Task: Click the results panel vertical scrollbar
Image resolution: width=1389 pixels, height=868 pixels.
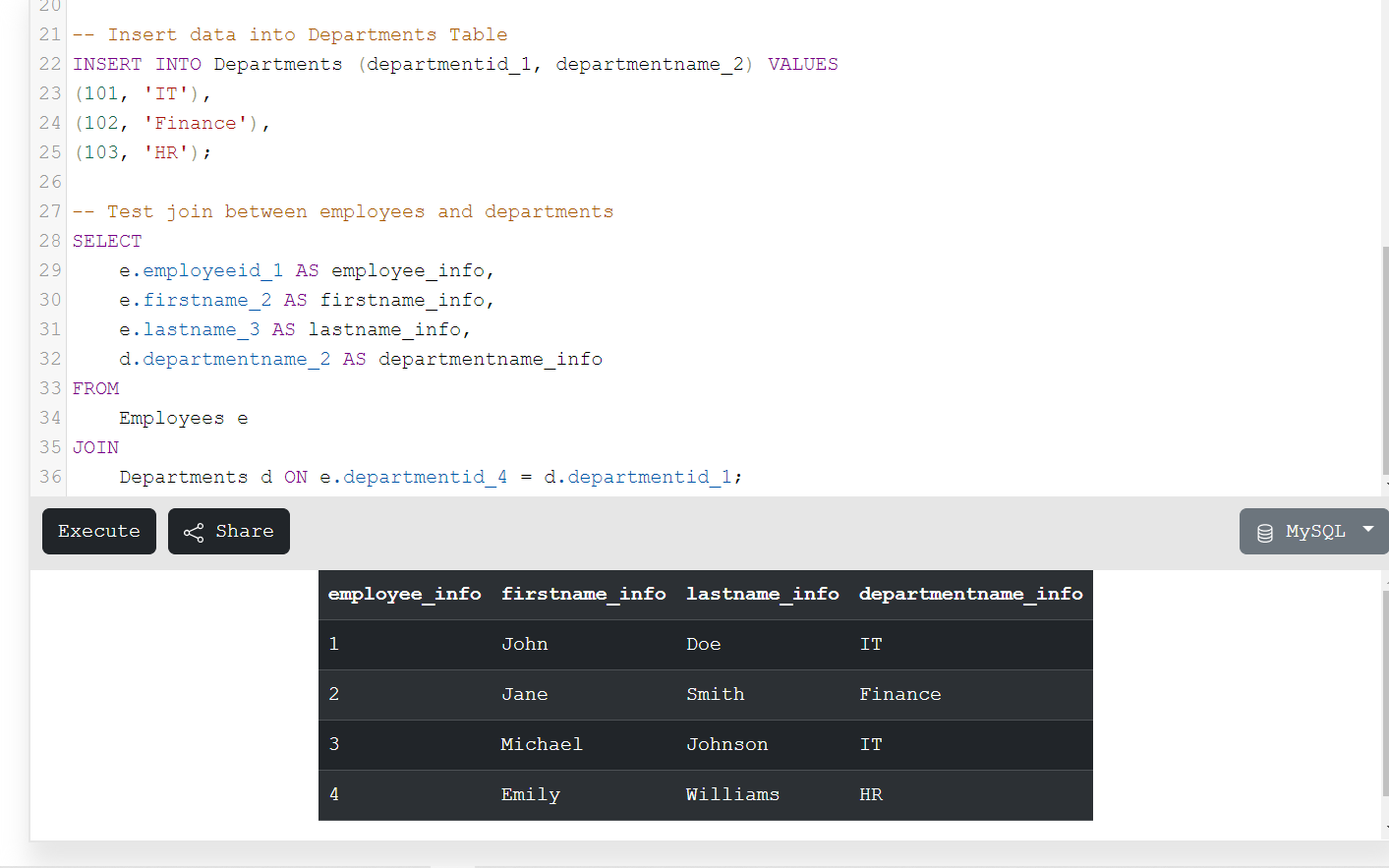Action: pyautogui.click(x=1385, y=688)
